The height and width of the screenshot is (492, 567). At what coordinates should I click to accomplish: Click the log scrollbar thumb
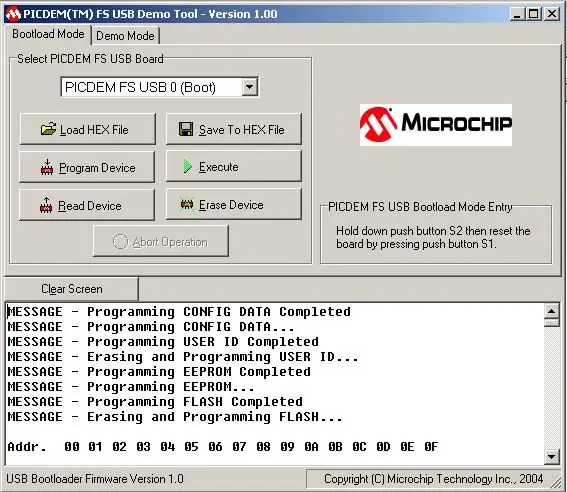tap(551, 322)
